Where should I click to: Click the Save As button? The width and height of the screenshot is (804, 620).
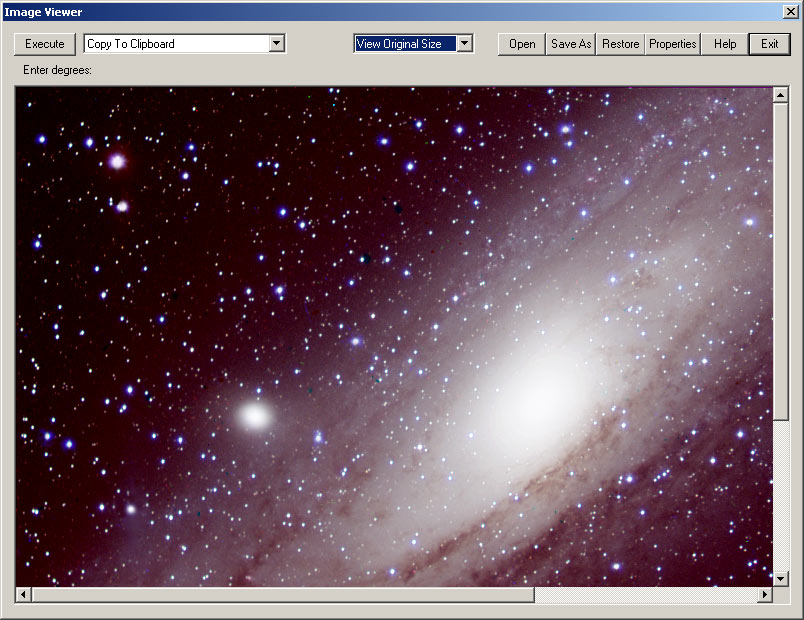(x=571, y=44)
